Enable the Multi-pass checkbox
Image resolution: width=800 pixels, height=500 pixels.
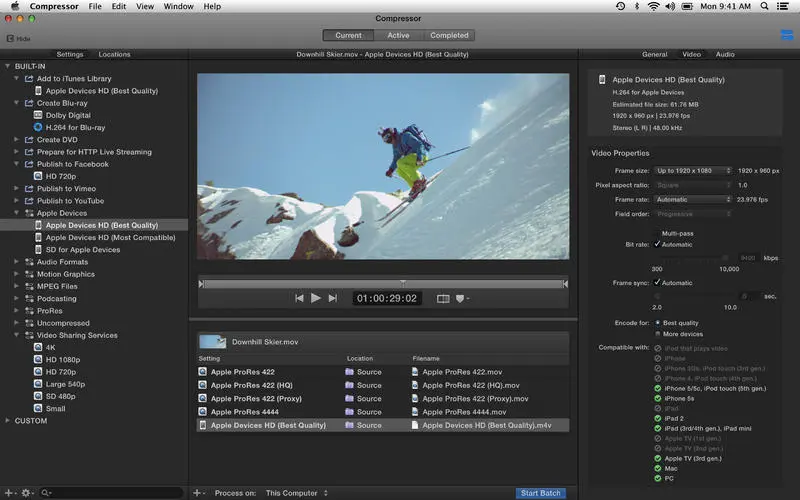[657, 233]
